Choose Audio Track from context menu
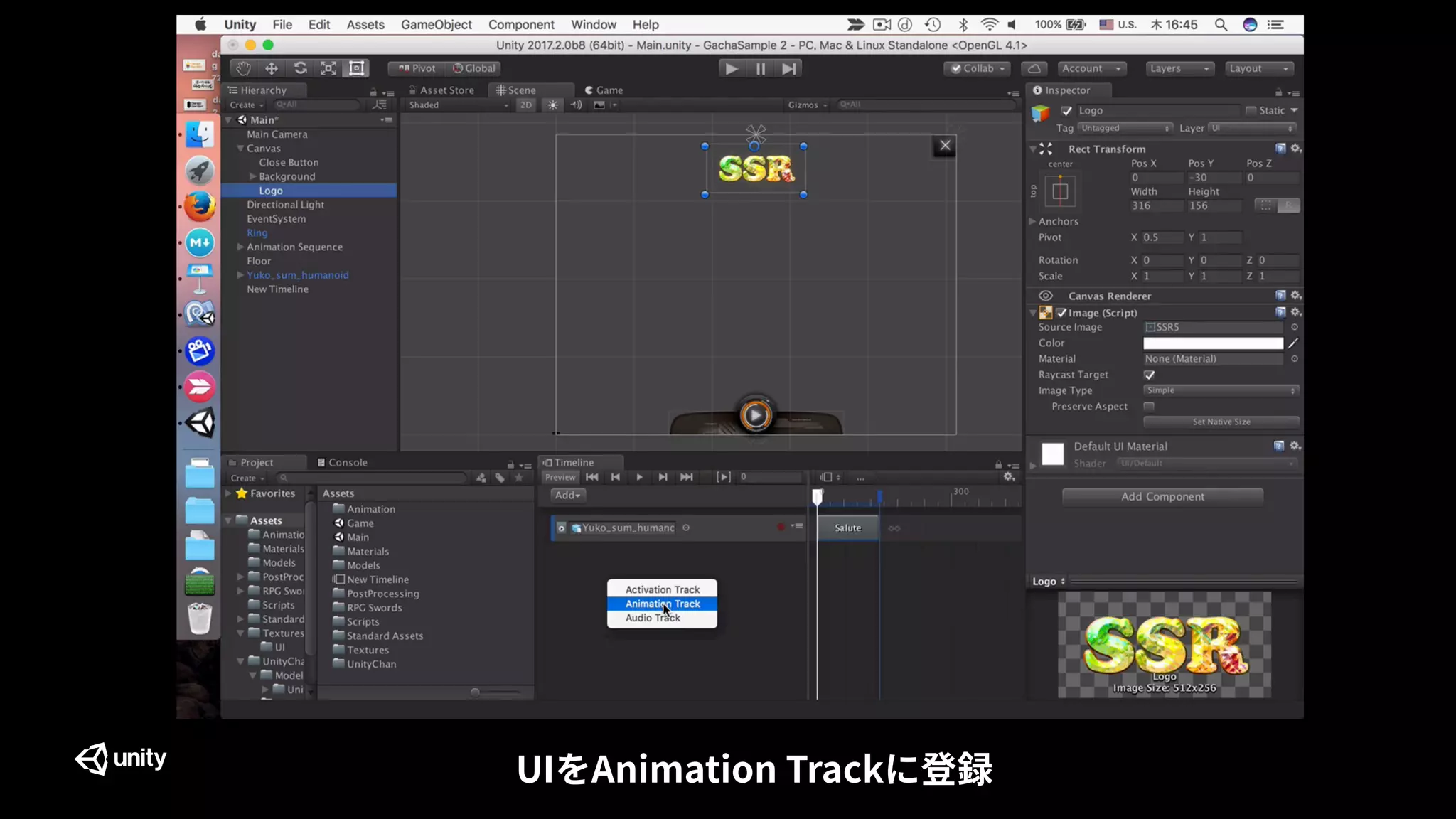Image resolution: width=1456 pixels, height=819 pixels. [x=662, y=618]
